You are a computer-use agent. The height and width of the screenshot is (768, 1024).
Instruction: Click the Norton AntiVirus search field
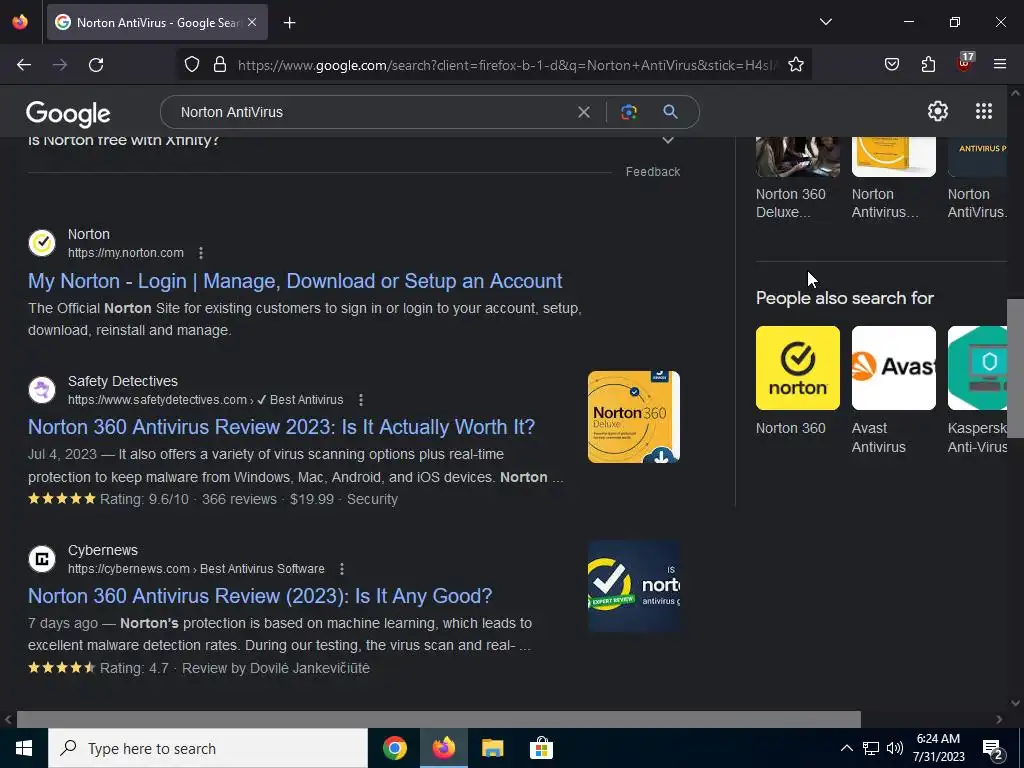pyautogui.click(x=372, y=112)
